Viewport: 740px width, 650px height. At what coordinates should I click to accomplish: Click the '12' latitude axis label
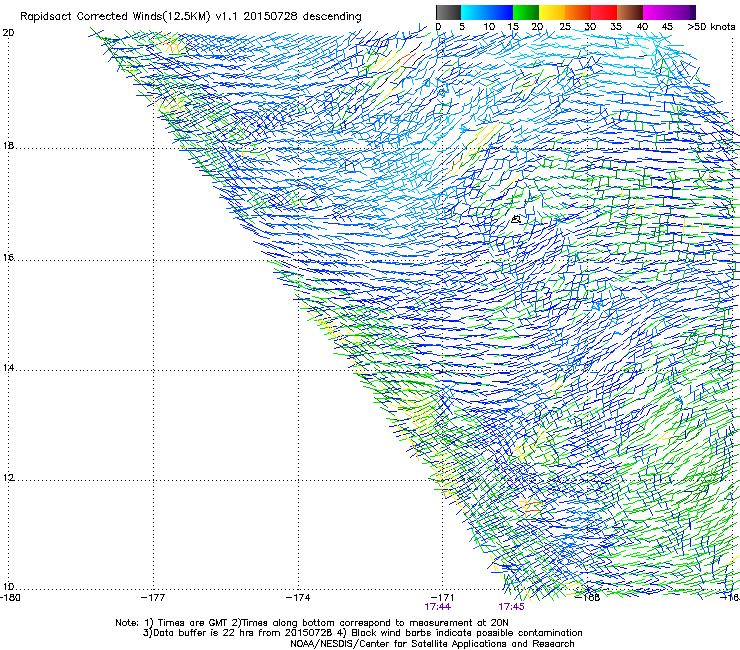(8, 478)
